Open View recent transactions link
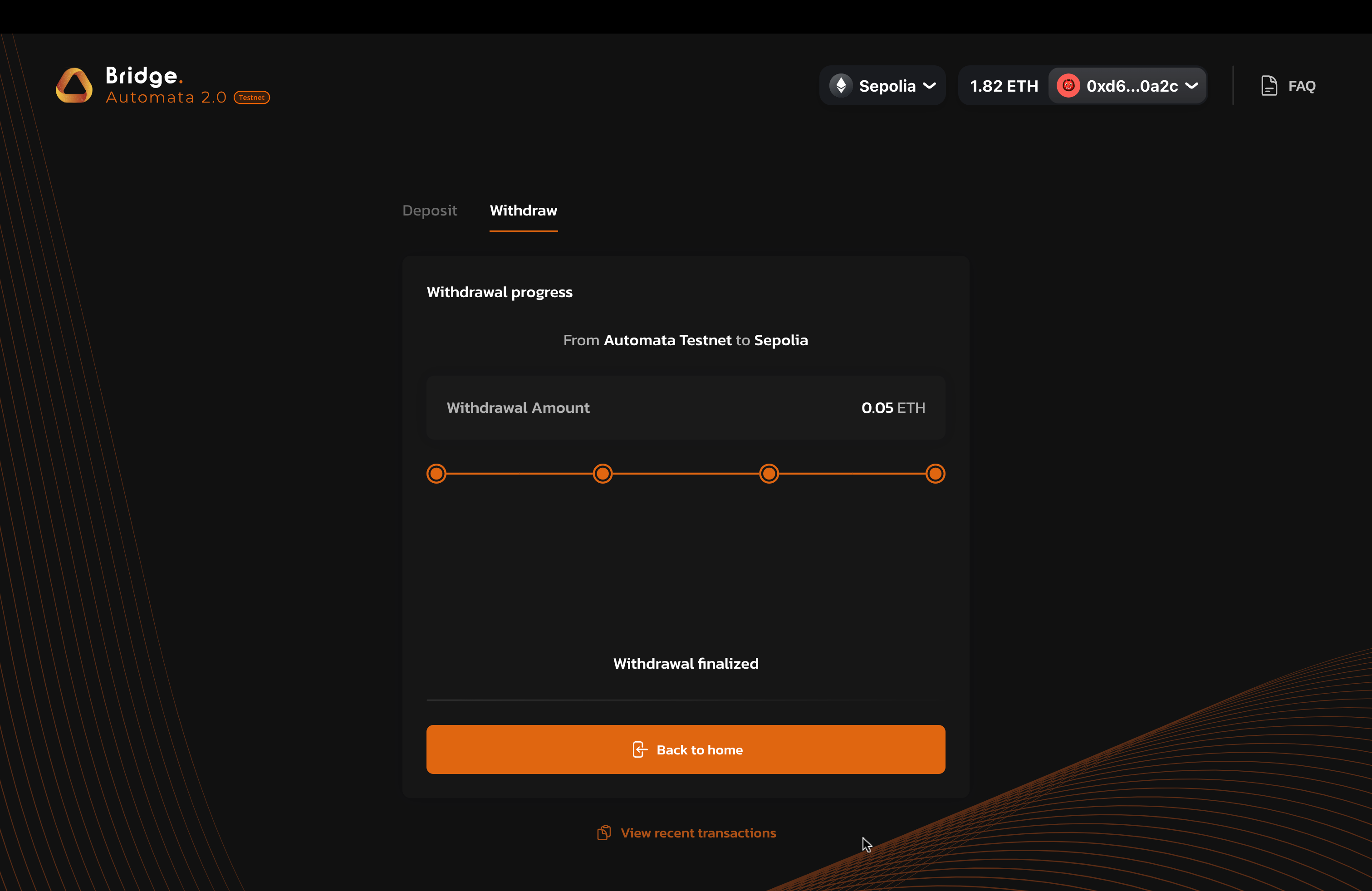The height and width of the screenshot is (891, 1372). tap(698, 833)
